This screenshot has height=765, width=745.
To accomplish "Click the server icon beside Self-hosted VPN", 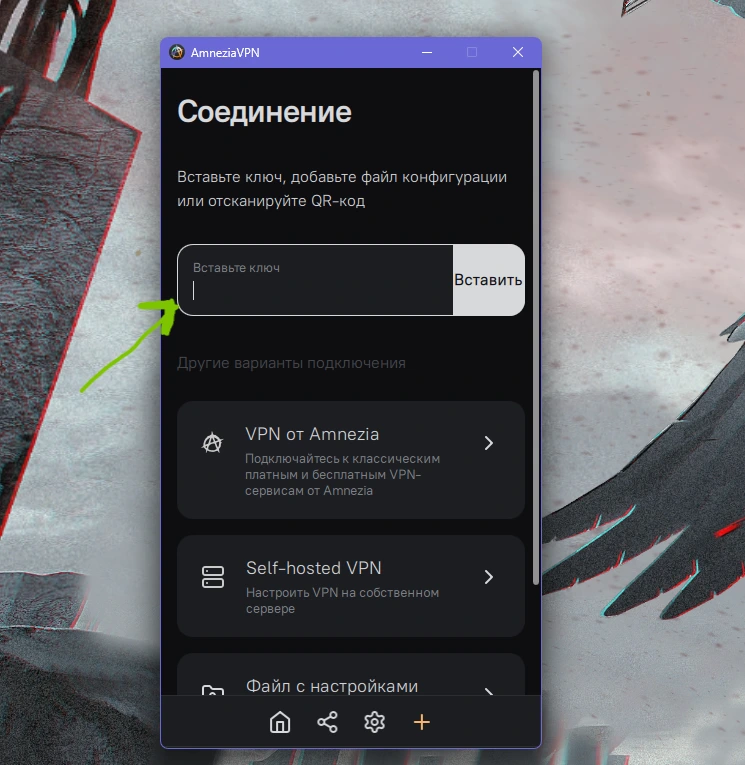I will point(212,577).
